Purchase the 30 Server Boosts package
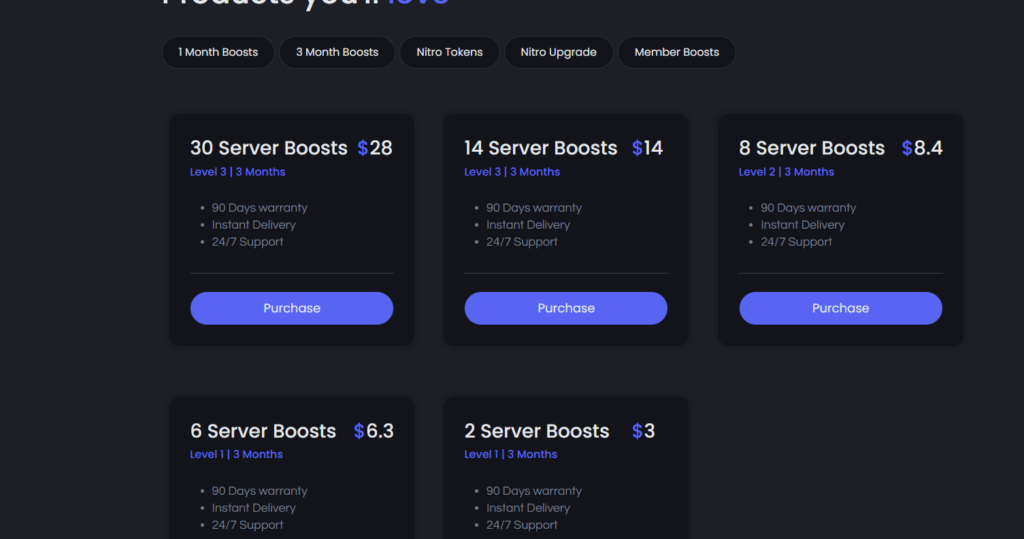The height and width of the screenshot is (539, 1024). point(291,308)
